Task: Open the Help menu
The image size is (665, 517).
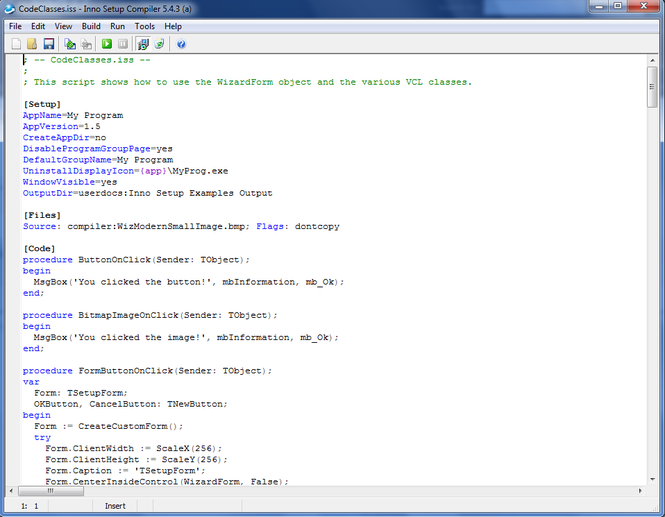Action: (173, 26)
